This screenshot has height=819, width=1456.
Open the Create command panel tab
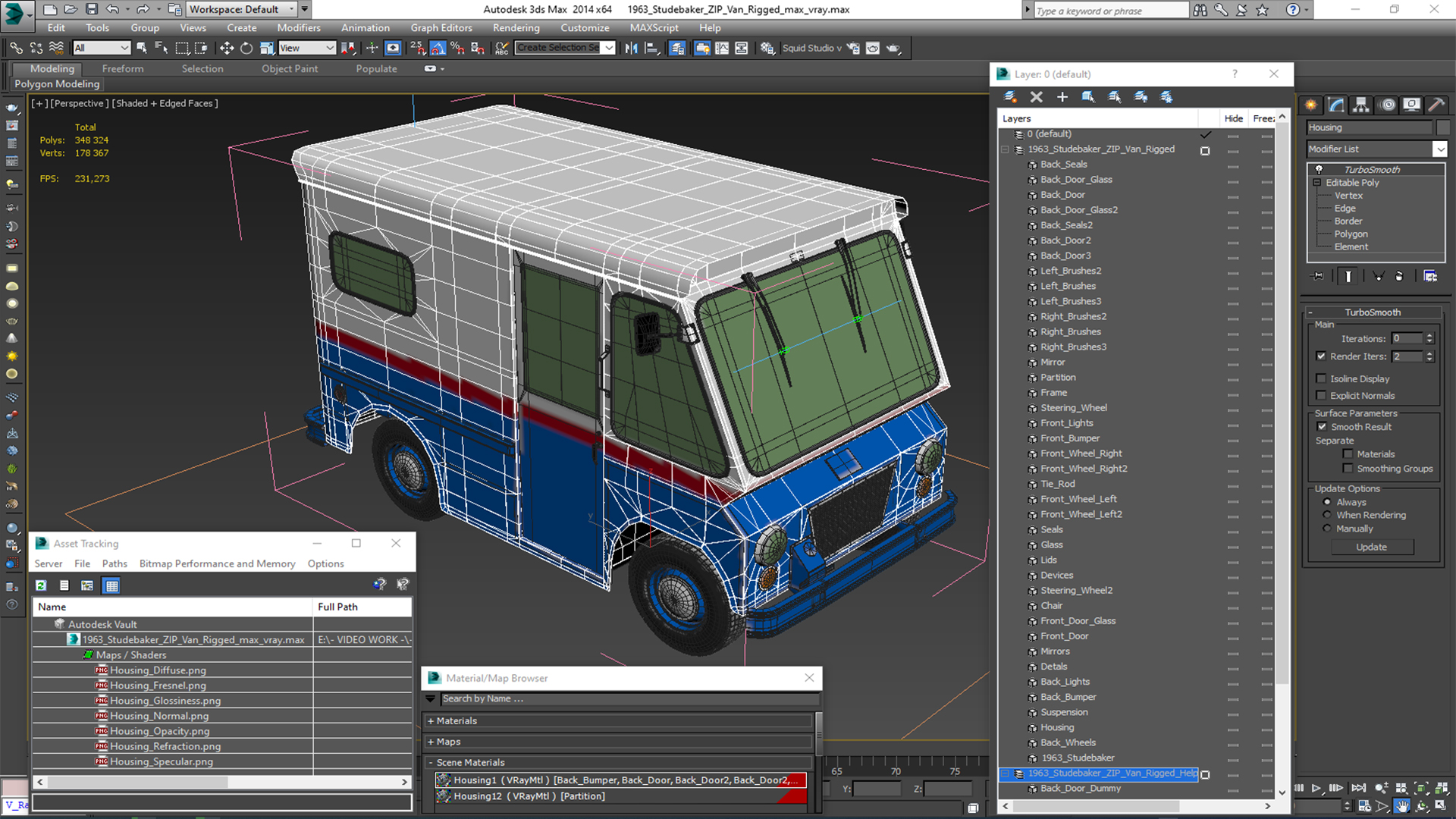click(x=1311, y=105)
